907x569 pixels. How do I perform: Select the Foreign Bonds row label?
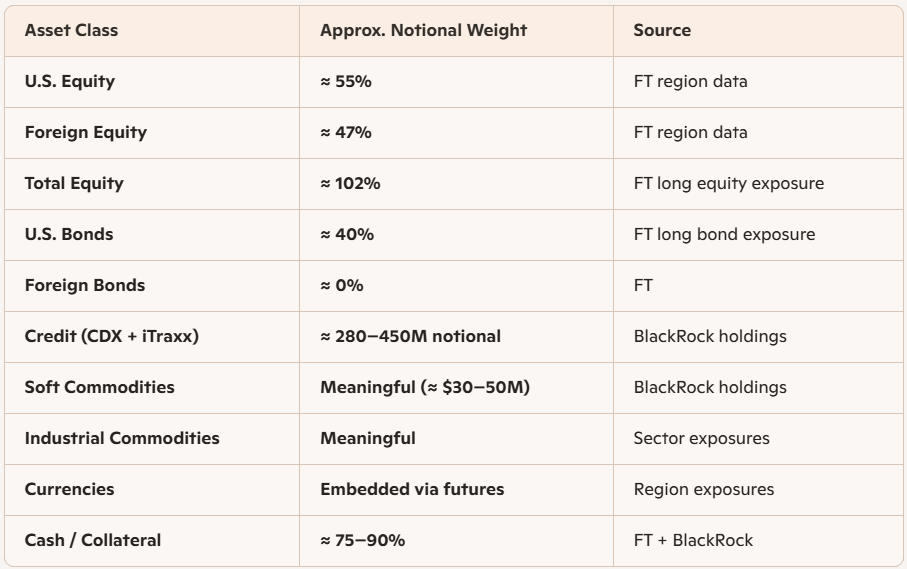pos(85,285)
